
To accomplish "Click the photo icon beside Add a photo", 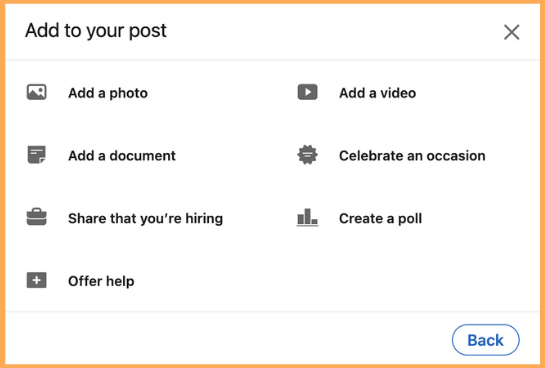I will click(x=36, y=92).
